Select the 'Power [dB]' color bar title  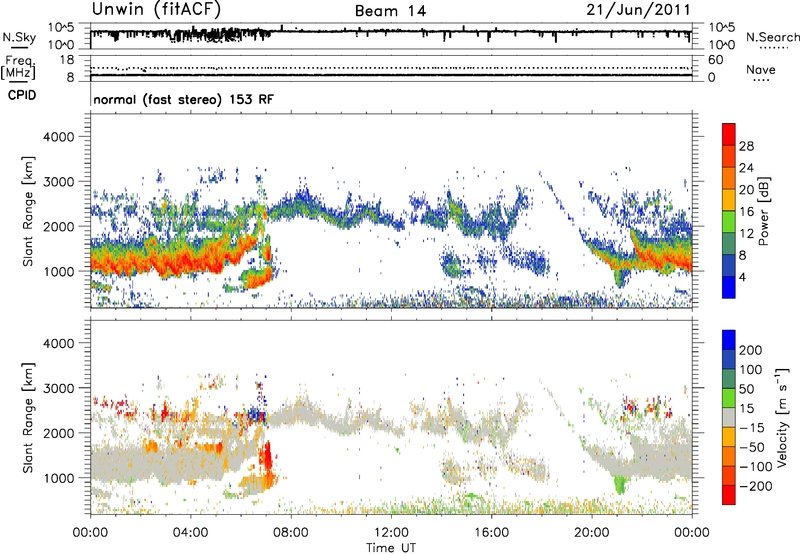tap(764, 211)
